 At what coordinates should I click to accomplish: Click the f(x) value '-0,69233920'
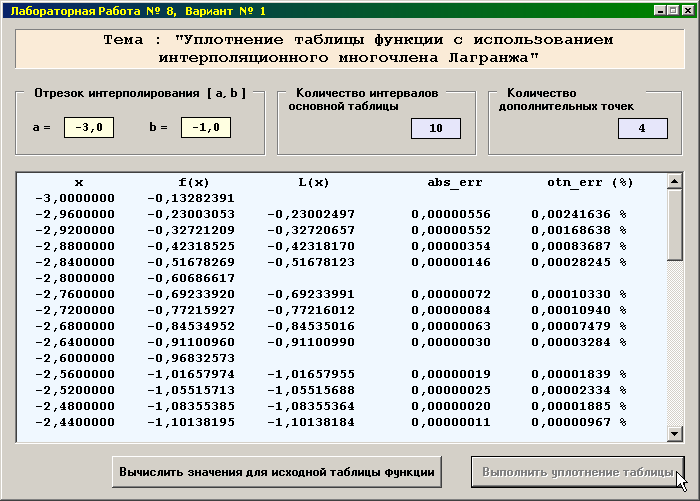point(191,294)
